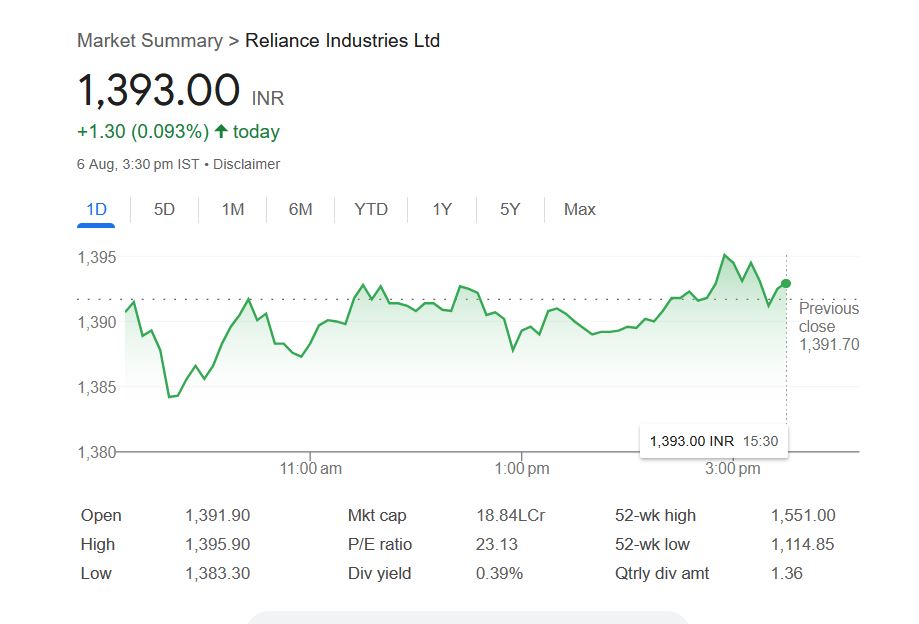
Task: Click the green up arrow beside today's change
Action: (x=221, y=131)
